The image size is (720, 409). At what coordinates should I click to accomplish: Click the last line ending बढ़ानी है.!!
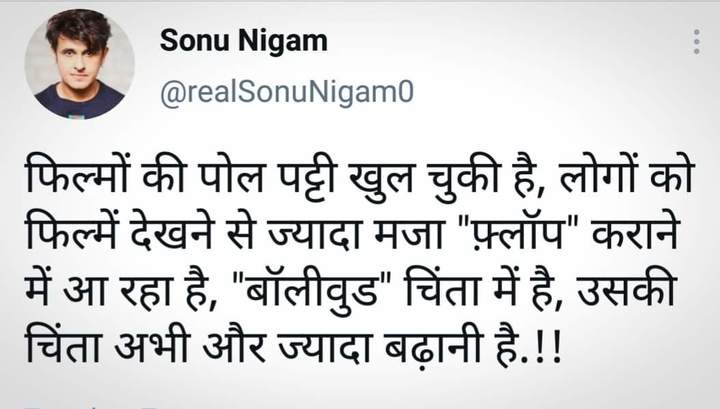293,343
